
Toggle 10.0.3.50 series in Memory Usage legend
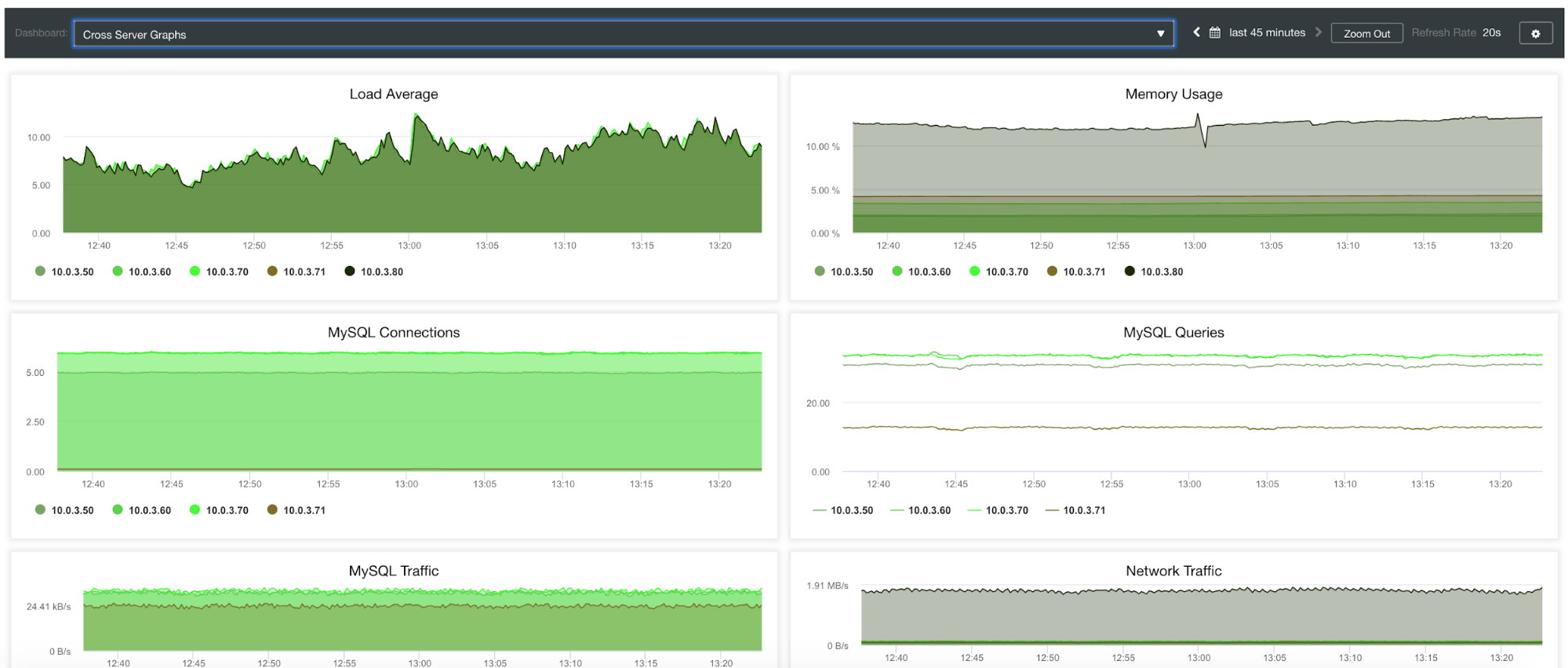coord(844,272)
